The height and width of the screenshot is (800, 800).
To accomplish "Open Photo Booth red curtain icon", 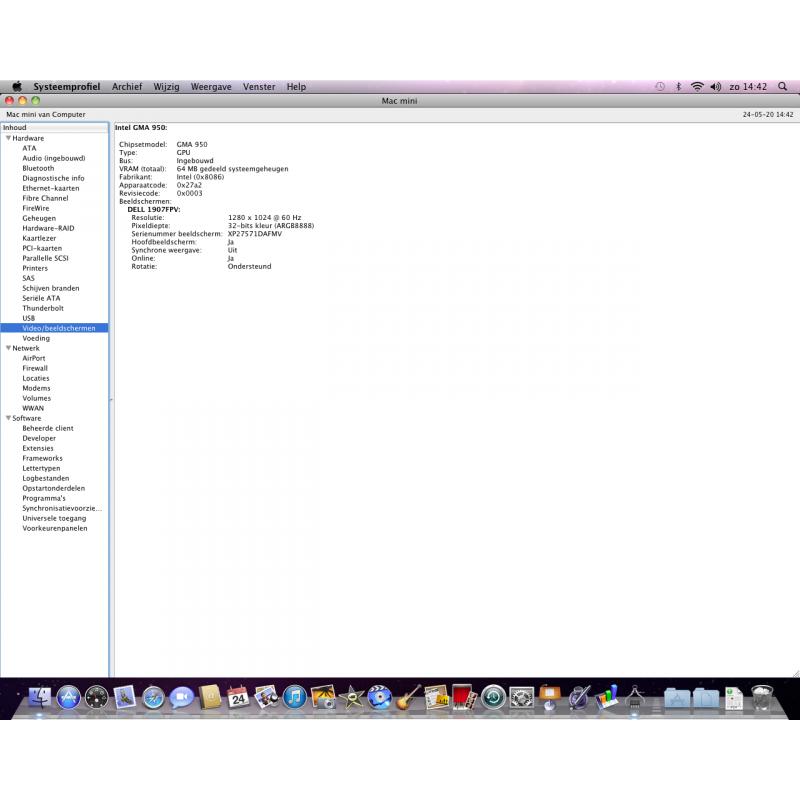I will [x=464, y=697].
